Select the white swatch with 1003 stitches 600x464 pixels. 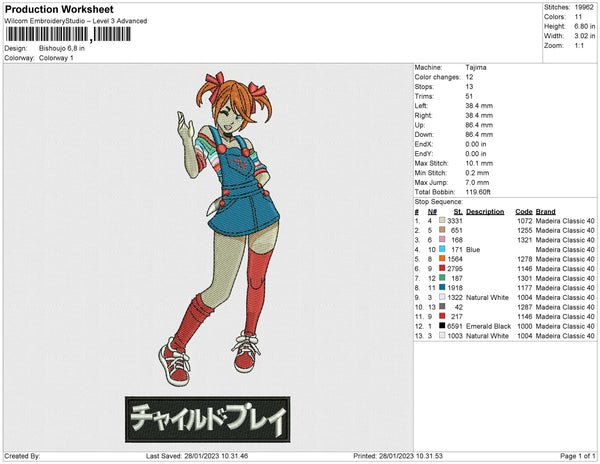[x=442, y=335]
